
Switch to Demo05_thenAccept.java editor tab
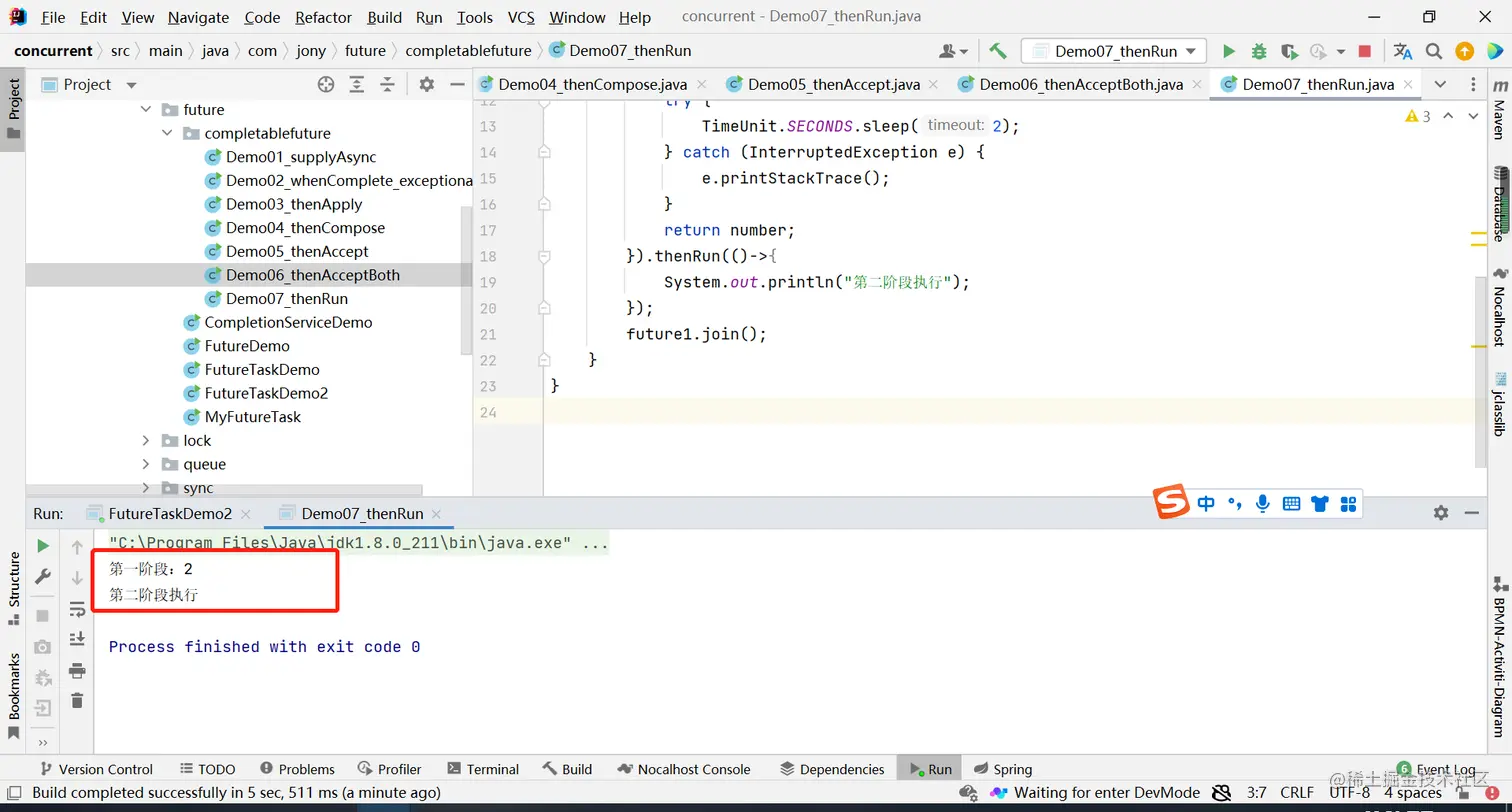click(x=834, y=85)
